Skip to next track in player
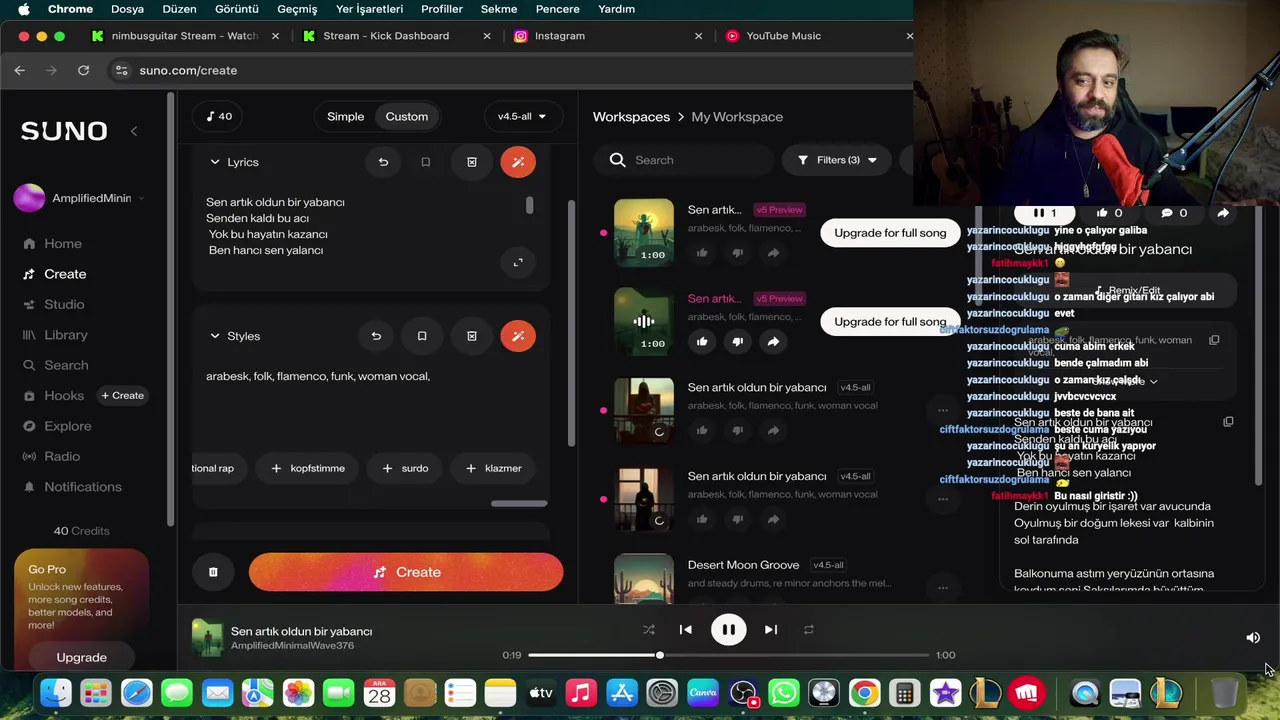Screen dimensions: 1280x720 pos(771,630)
